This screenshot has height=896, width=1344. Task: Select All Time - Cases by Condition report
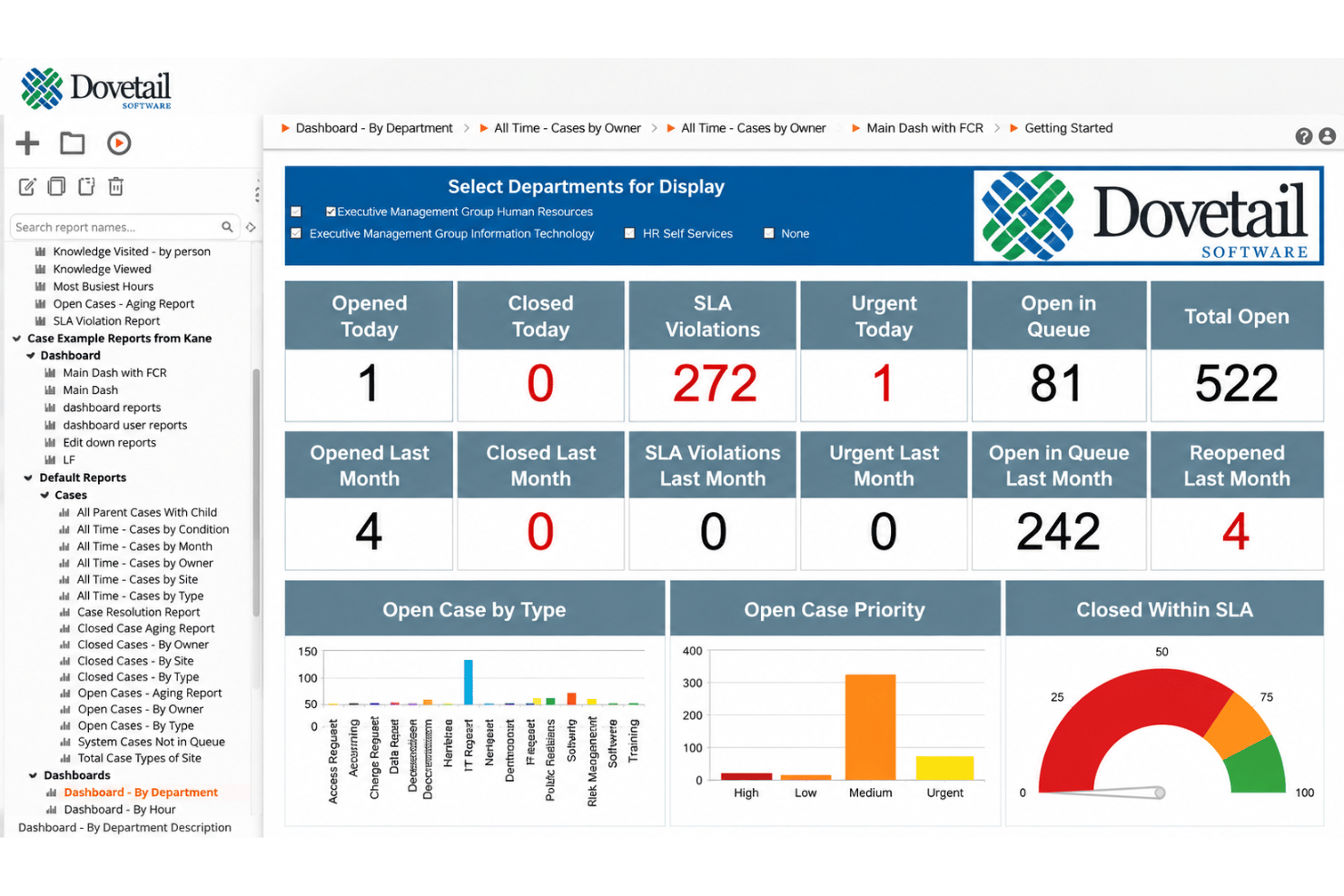click(153, 529)
